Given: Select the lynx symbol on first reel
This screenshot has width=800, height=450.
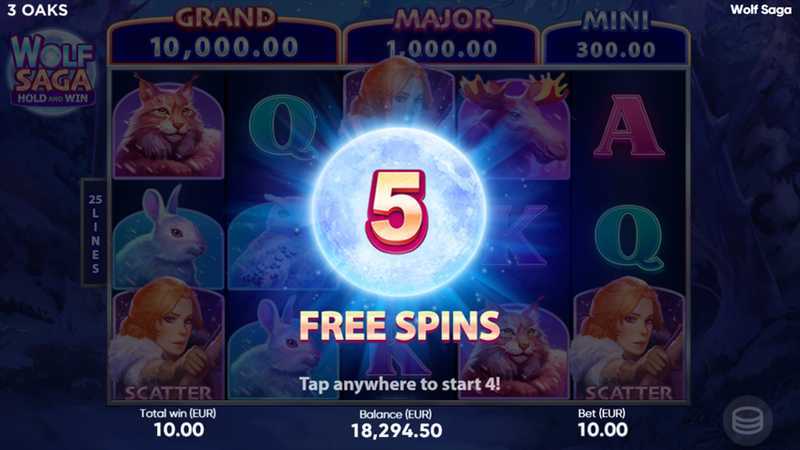Looking at the screenshot, I should [168, 126].
